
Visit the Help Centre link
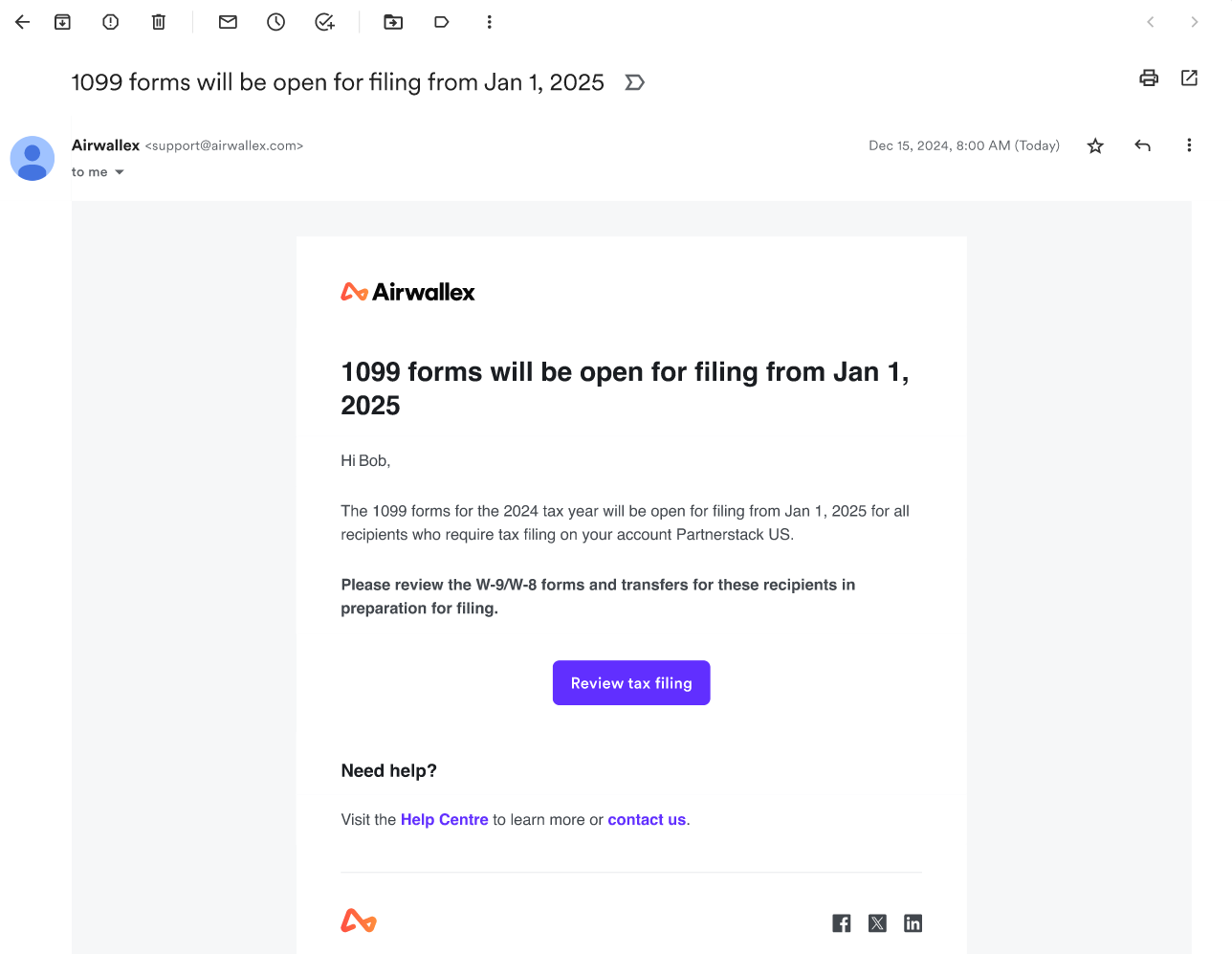point(444,819)
